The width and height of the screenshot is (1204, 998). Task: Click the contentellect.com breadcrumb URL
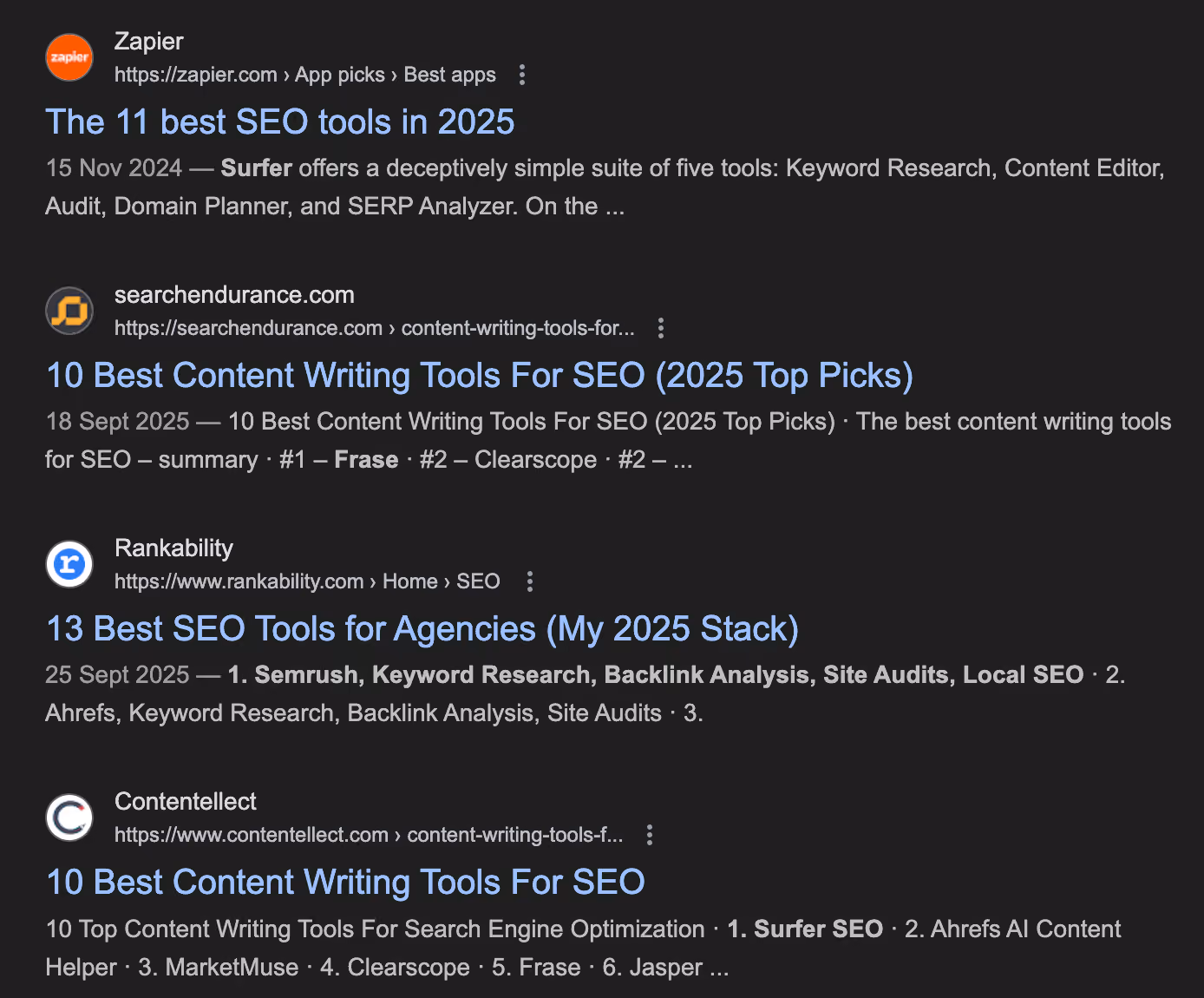(369, 835)
